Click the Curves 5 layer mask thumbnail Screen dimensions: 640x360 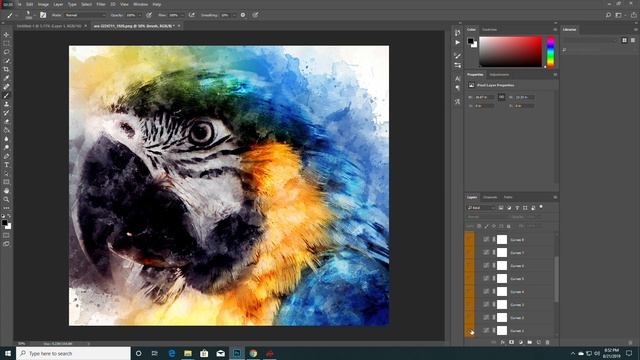click(x=502, y=278)
